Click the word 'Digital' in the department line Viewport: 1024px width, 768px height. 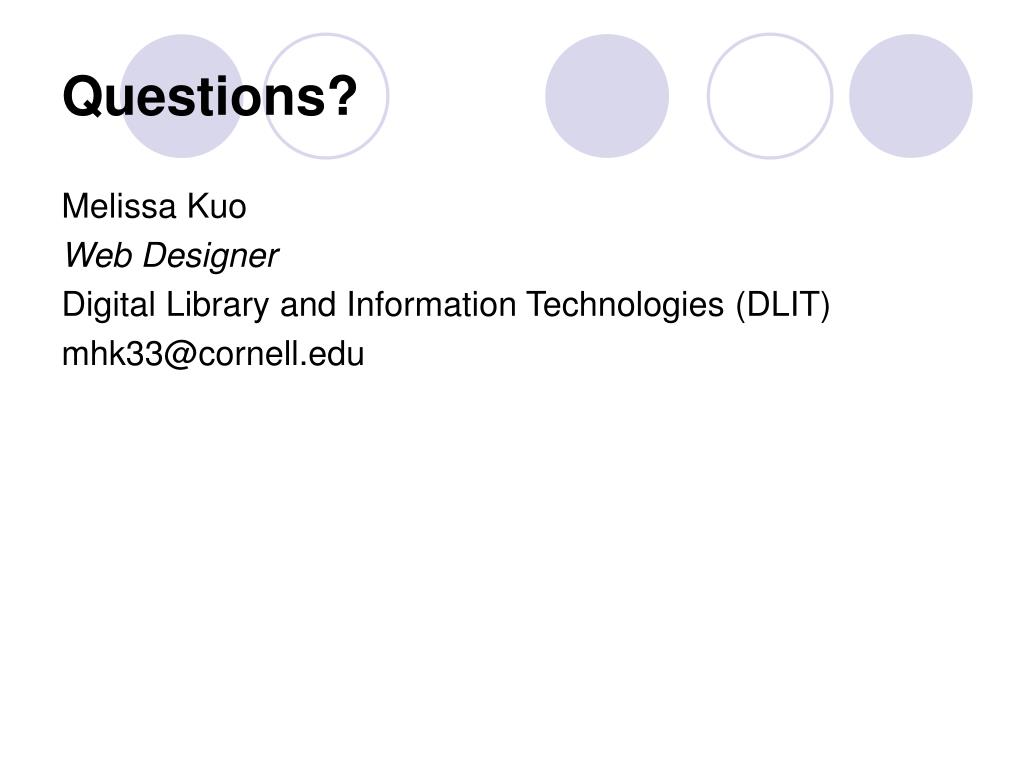(108, 305)
